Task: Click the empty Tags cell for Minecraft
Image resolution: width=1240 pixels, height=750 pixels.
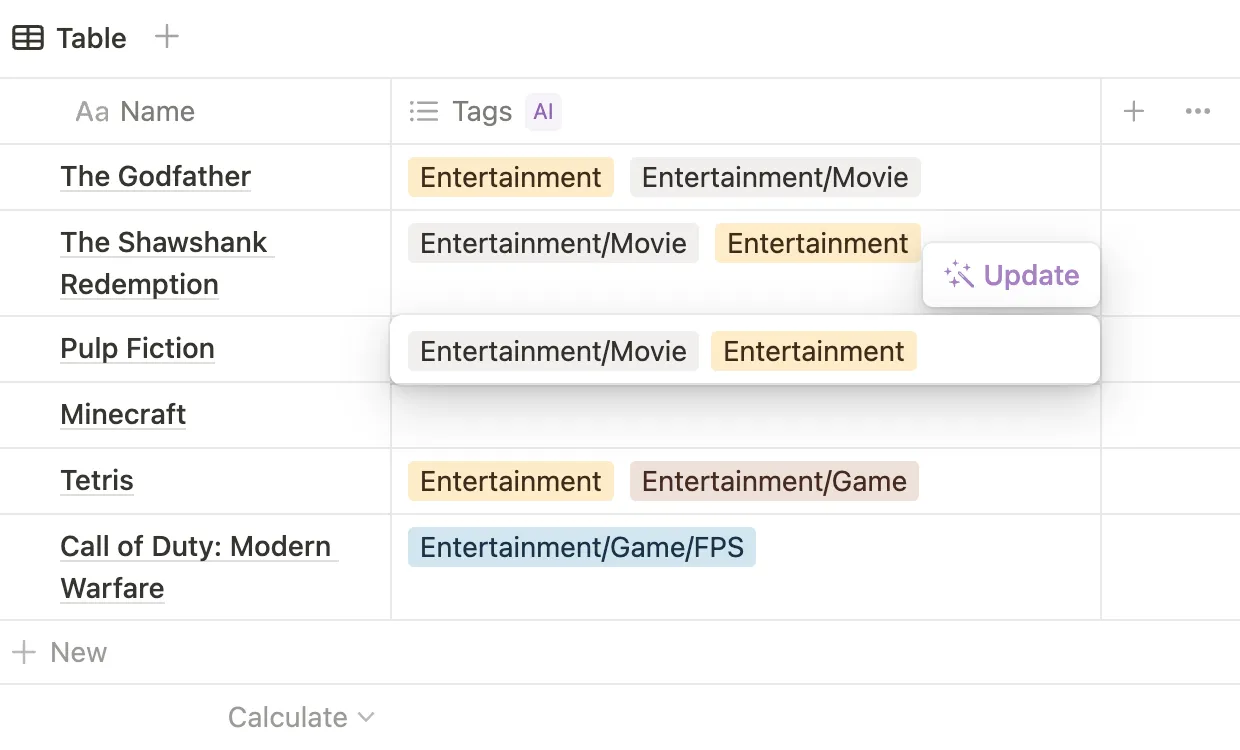Action: (x=745, y=415)
